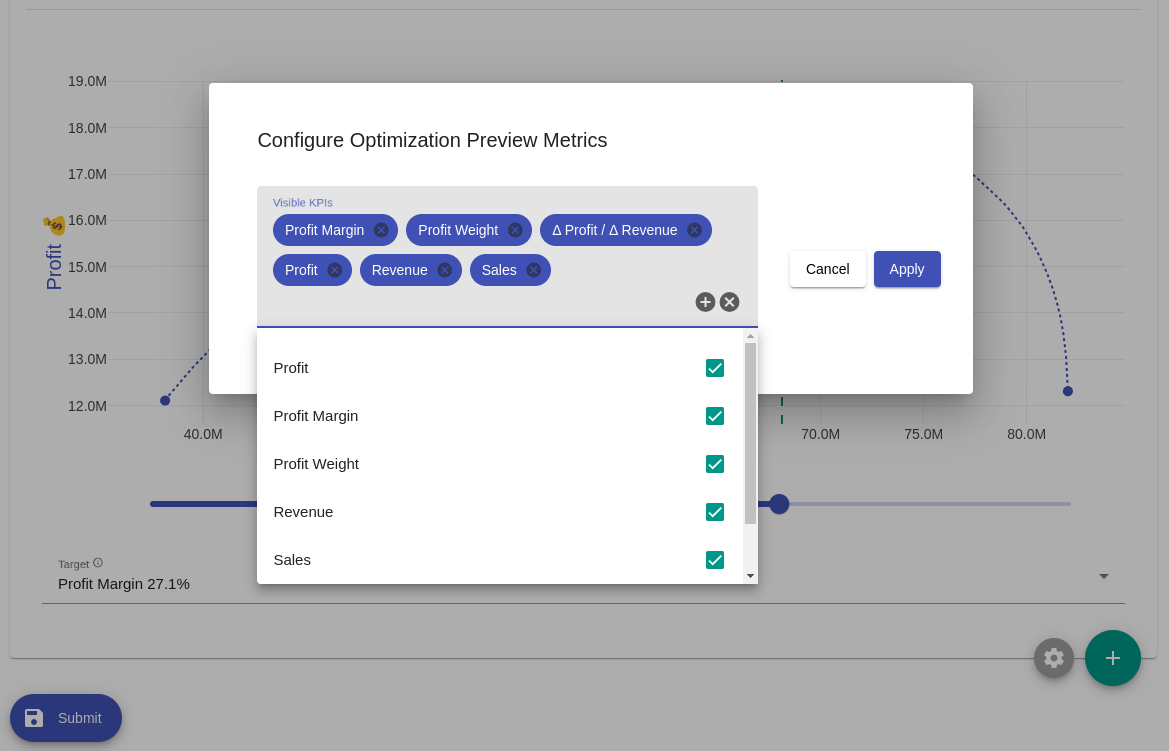
Task: Click the chart's right endpoint dot
Action: tap(1068, 391)
